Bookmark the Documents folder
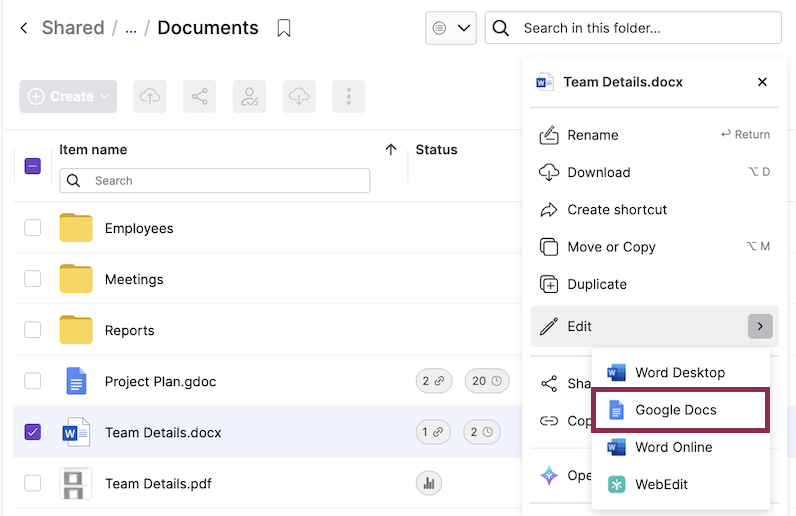Viewport: 796px width, 516px height. click(x=284, y=28)
